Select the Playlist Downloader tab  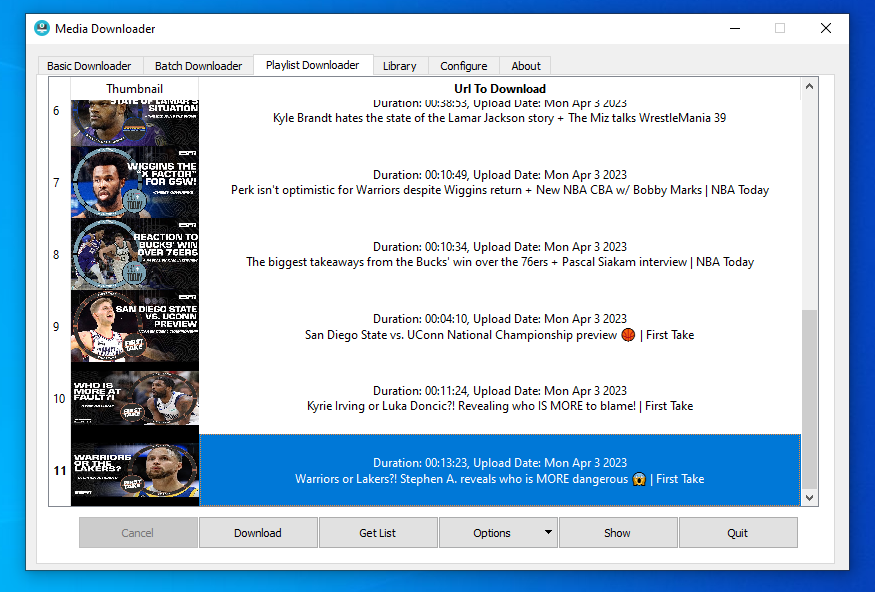(x=313, y=65)
